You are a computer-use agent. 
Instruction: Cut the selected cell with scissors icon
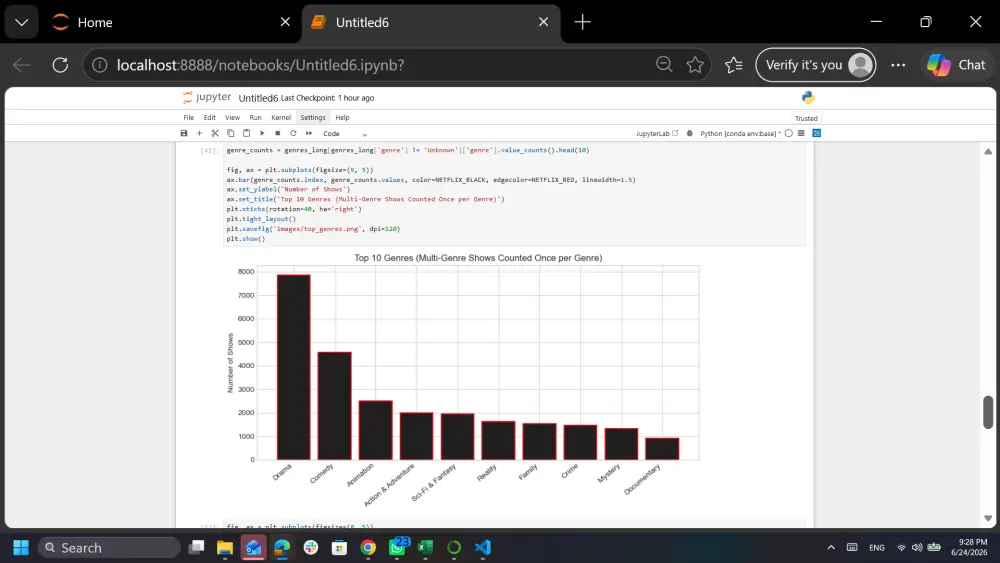pyautogui.click(x=215, y=133)
